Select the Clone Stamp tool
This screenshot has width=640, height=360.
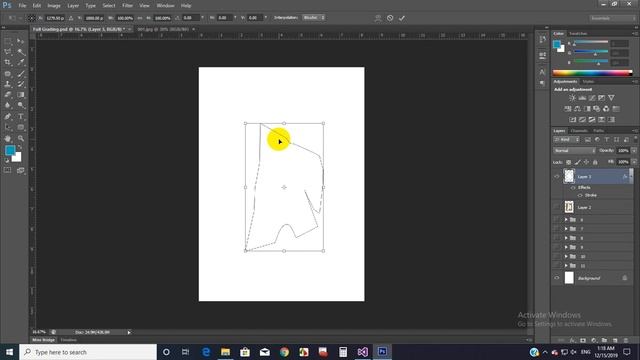point(8,84)
